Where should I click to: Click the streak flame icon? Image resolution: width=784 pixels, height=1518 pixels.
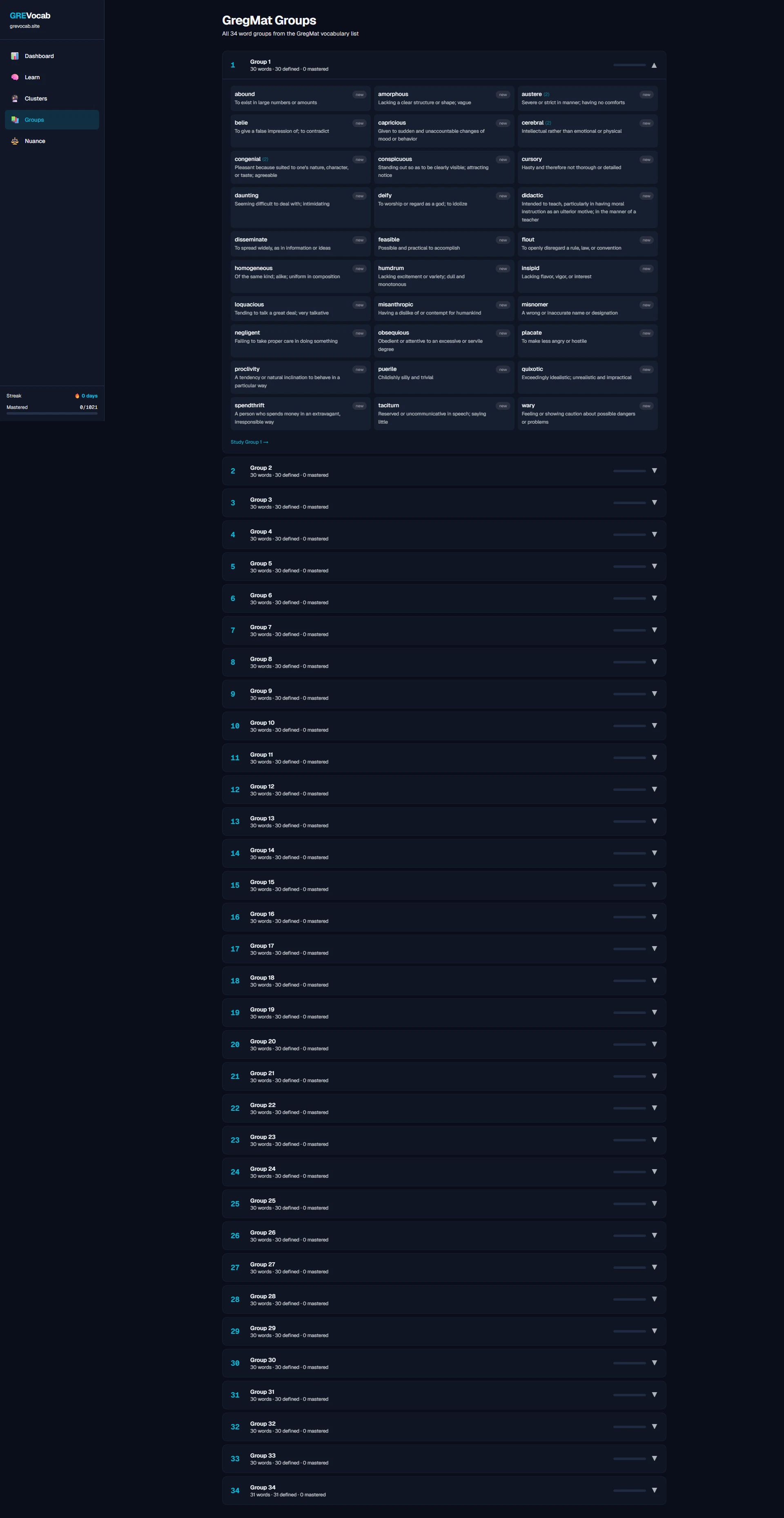pos(77,396)
